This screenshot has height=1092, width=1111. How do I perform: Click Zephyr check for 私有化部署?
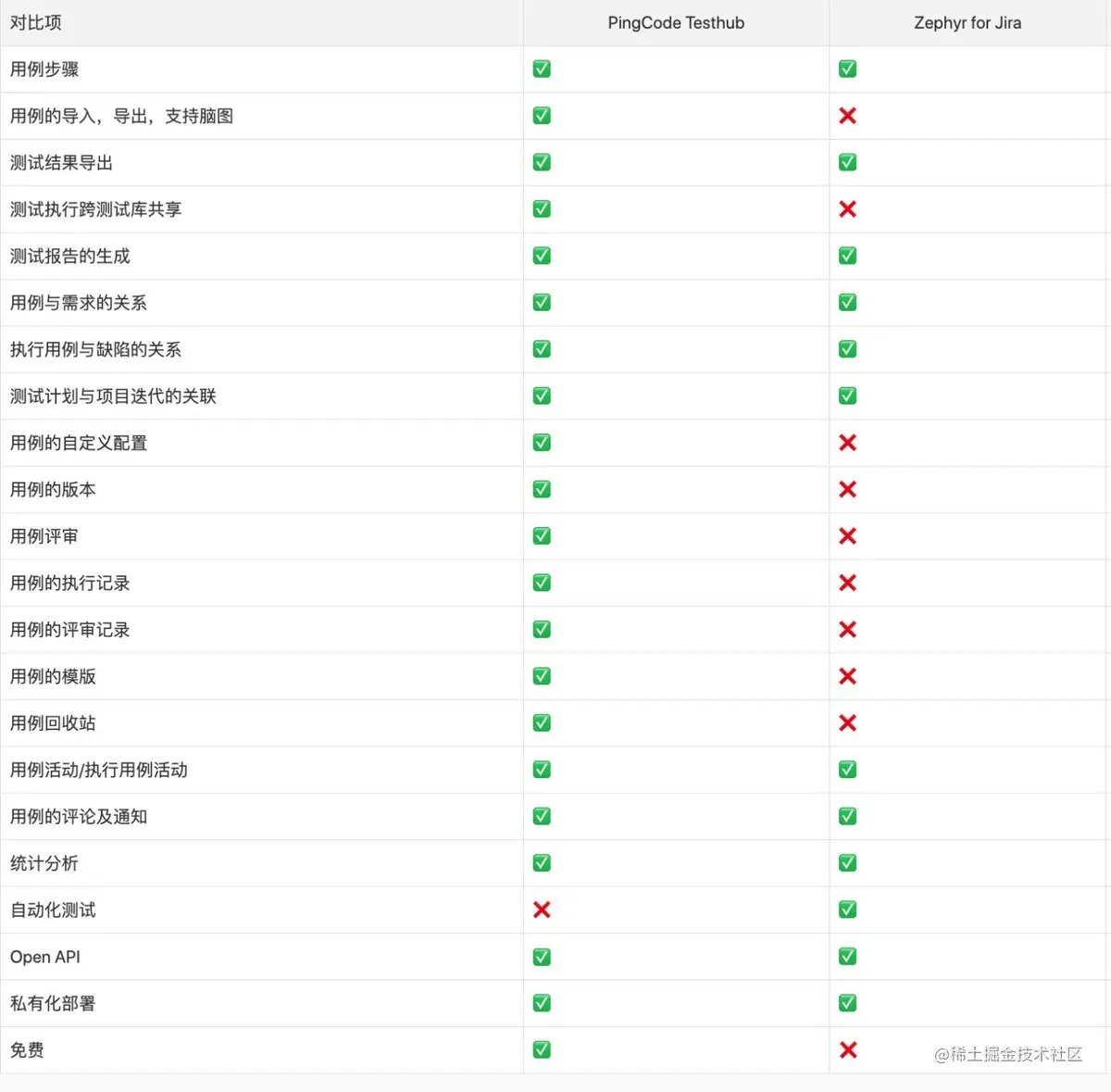847,1003
